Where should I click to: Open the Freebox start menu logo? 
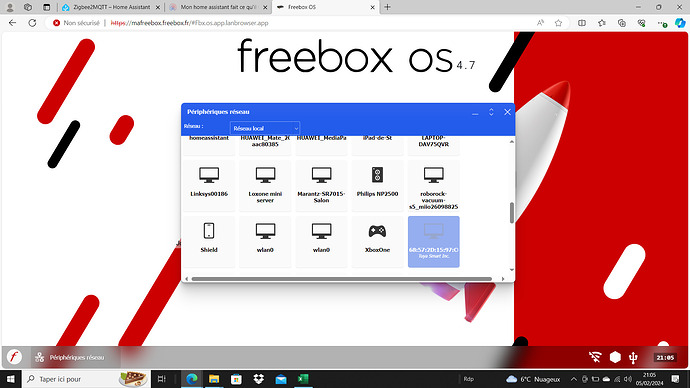pyautogui.click(x=14, y=357)
